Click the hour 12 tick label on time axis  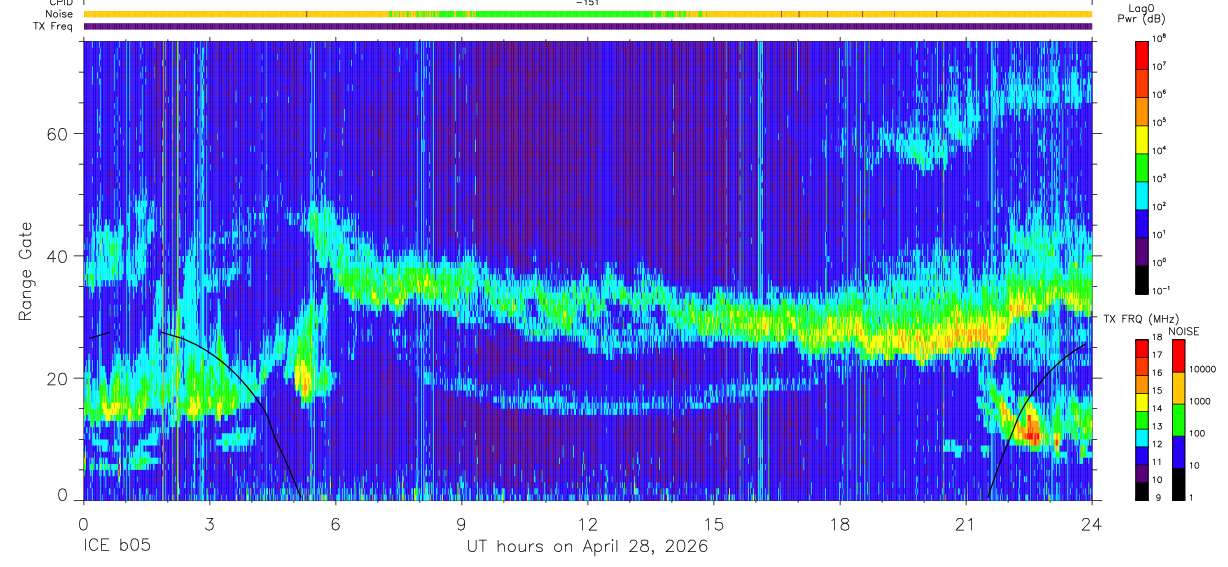pyautogui.click(x=588, y=524)
